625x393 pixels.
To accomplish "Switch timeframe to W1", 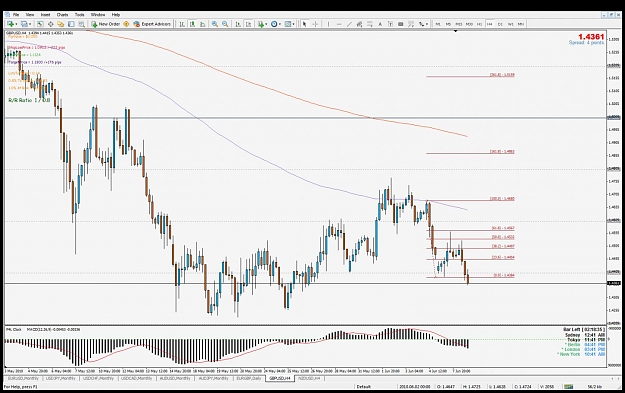I will coord(511,24).
